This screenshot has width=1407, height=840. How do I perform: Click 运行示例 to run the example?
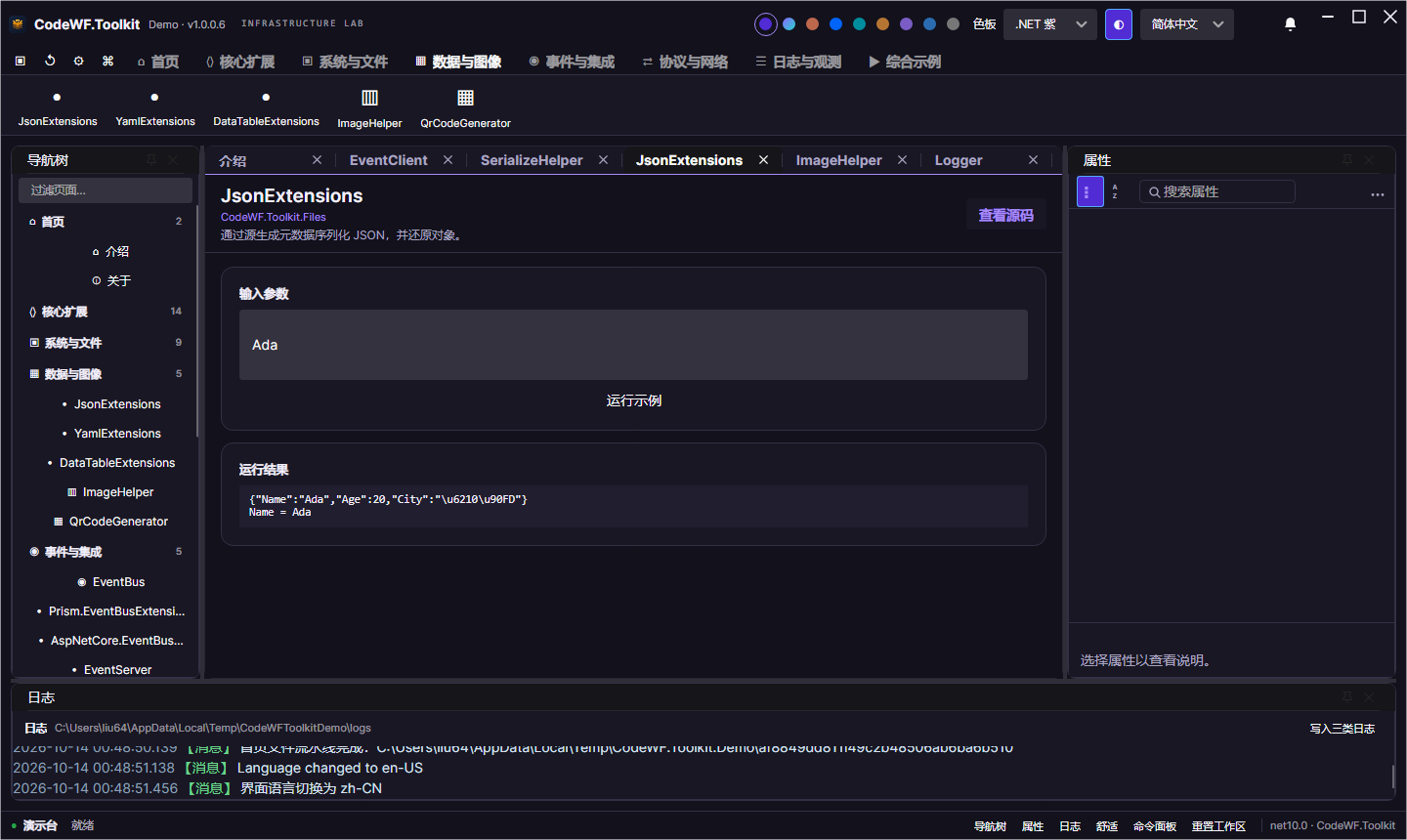633,400
